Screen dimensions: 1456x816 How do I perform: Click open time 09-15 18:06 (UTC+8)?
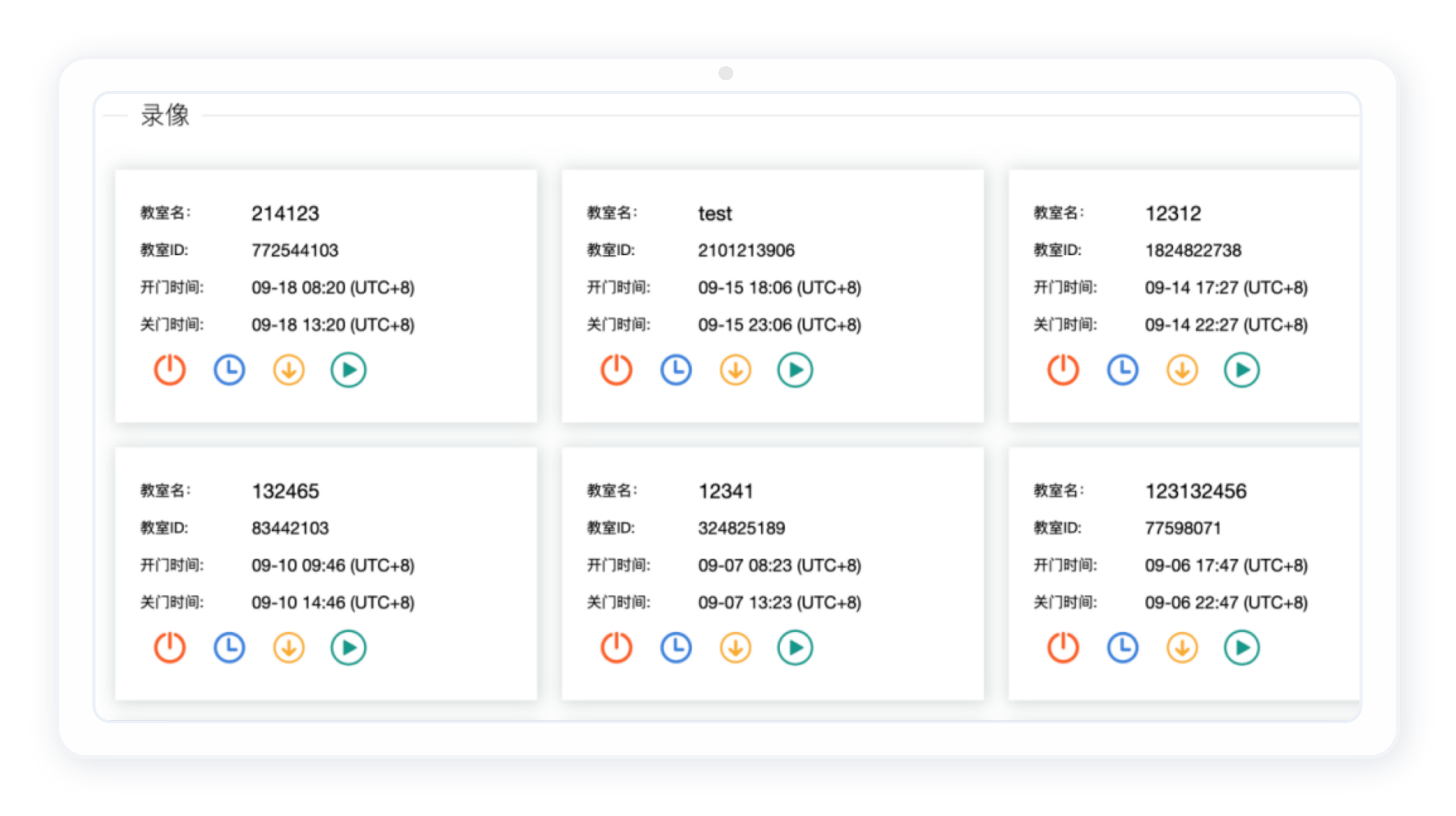(779, 287)
